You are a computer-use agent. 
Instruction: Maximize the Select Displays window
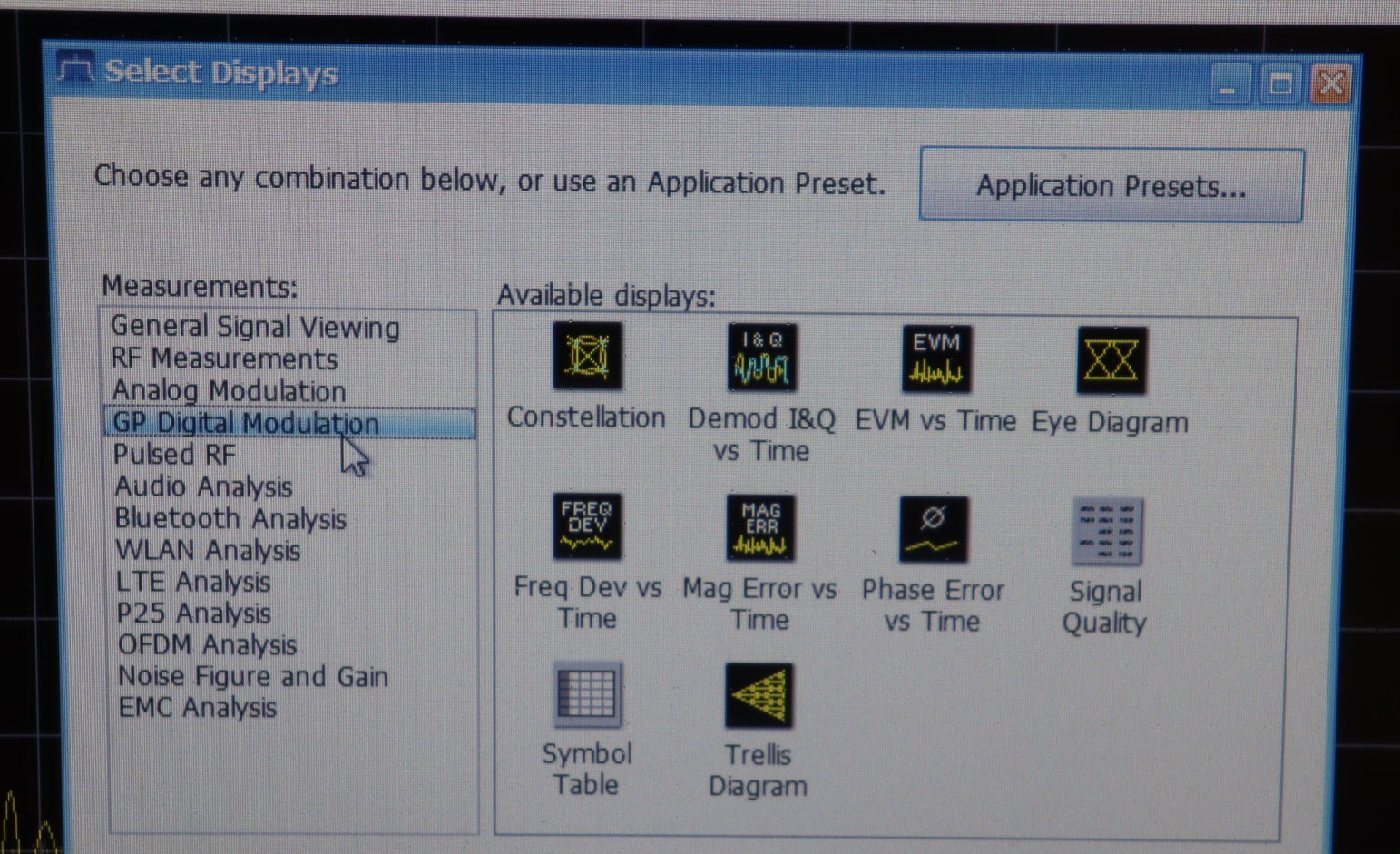click(x=1280, y=84)
